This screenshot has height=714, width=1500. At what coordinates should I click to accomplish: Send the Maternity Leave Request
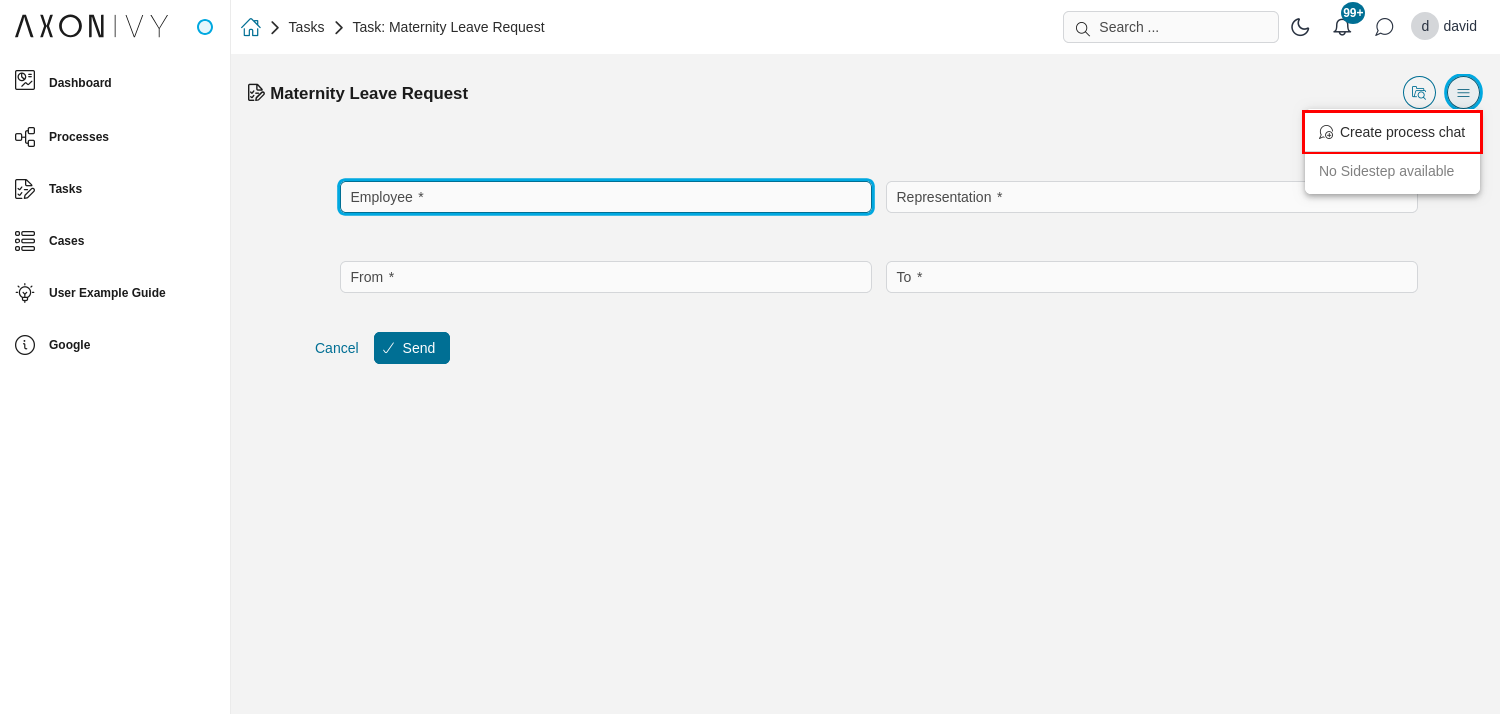coord(411,347)
